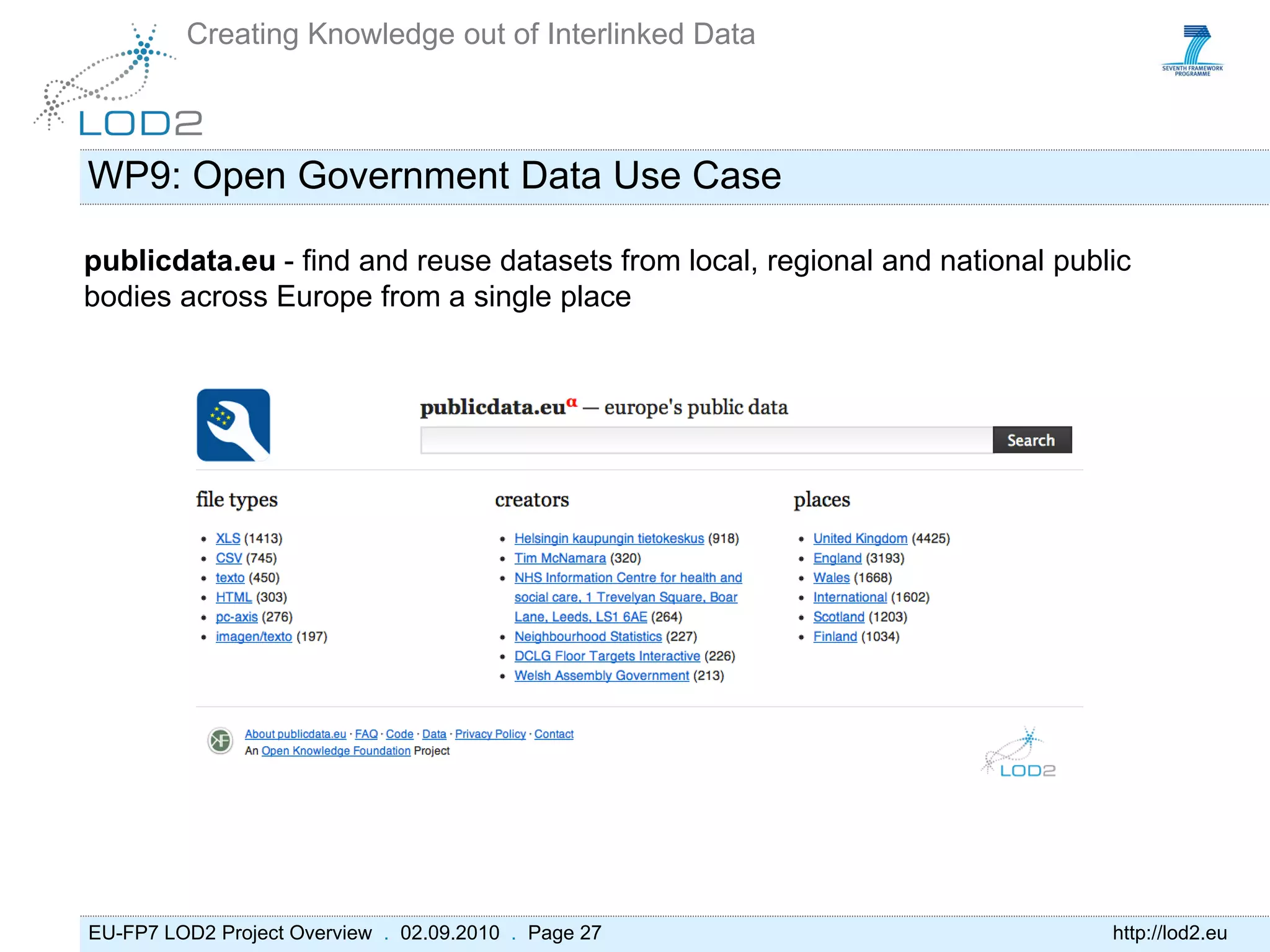Screen dimensions: 1270x952
Task: Open the Tim McNamara creator link
Action: click(560, 558)
